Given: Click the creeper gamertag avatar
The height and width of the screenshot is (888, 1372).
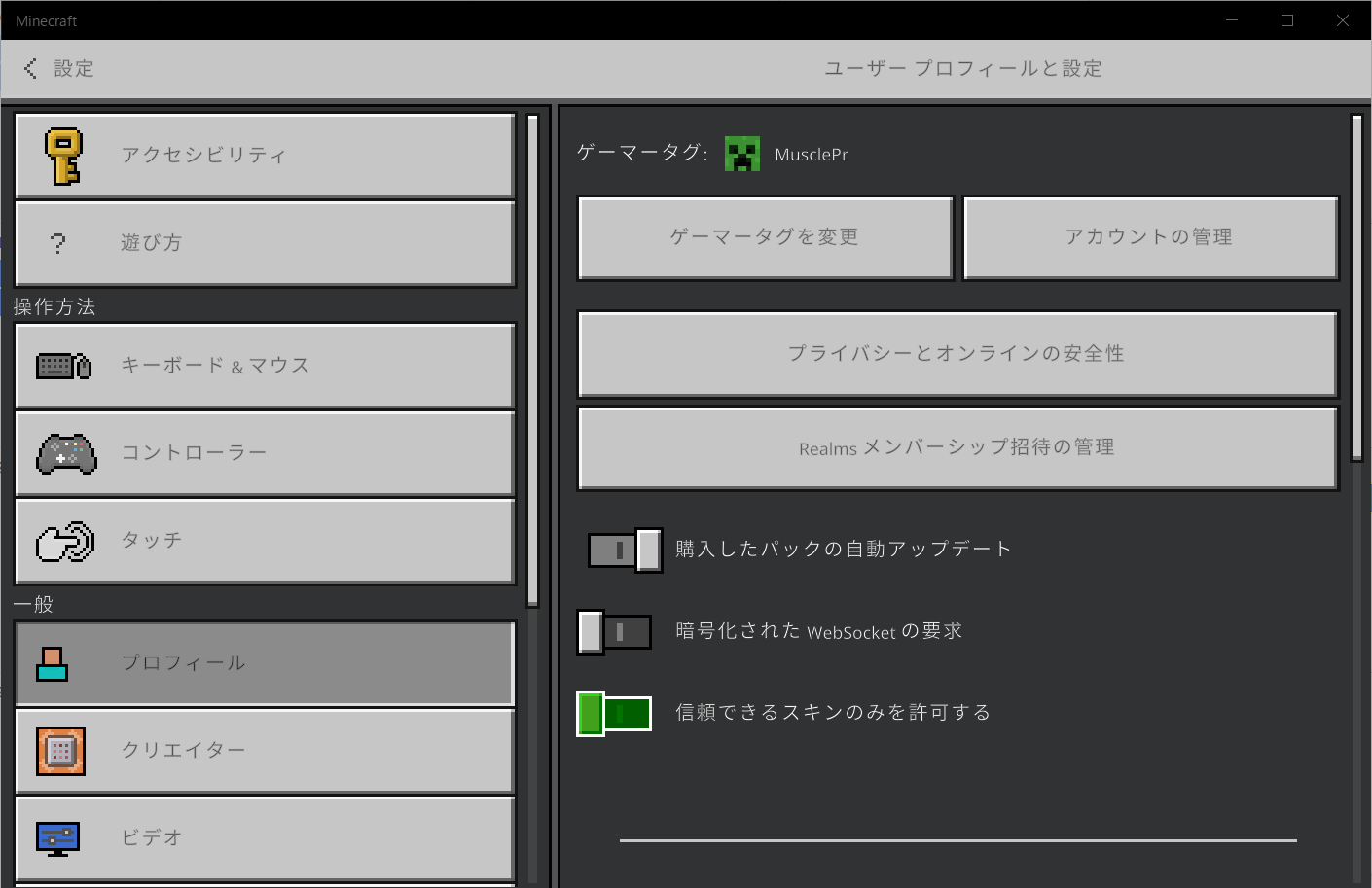Looking at the screenshot, I should tap(742, 154).
